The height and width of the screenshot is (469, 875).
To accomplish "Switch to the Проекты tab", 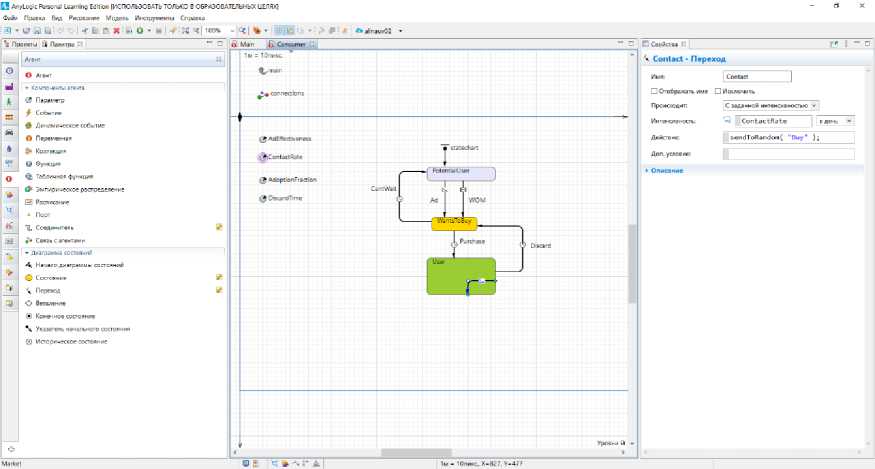I will (24, 45).
